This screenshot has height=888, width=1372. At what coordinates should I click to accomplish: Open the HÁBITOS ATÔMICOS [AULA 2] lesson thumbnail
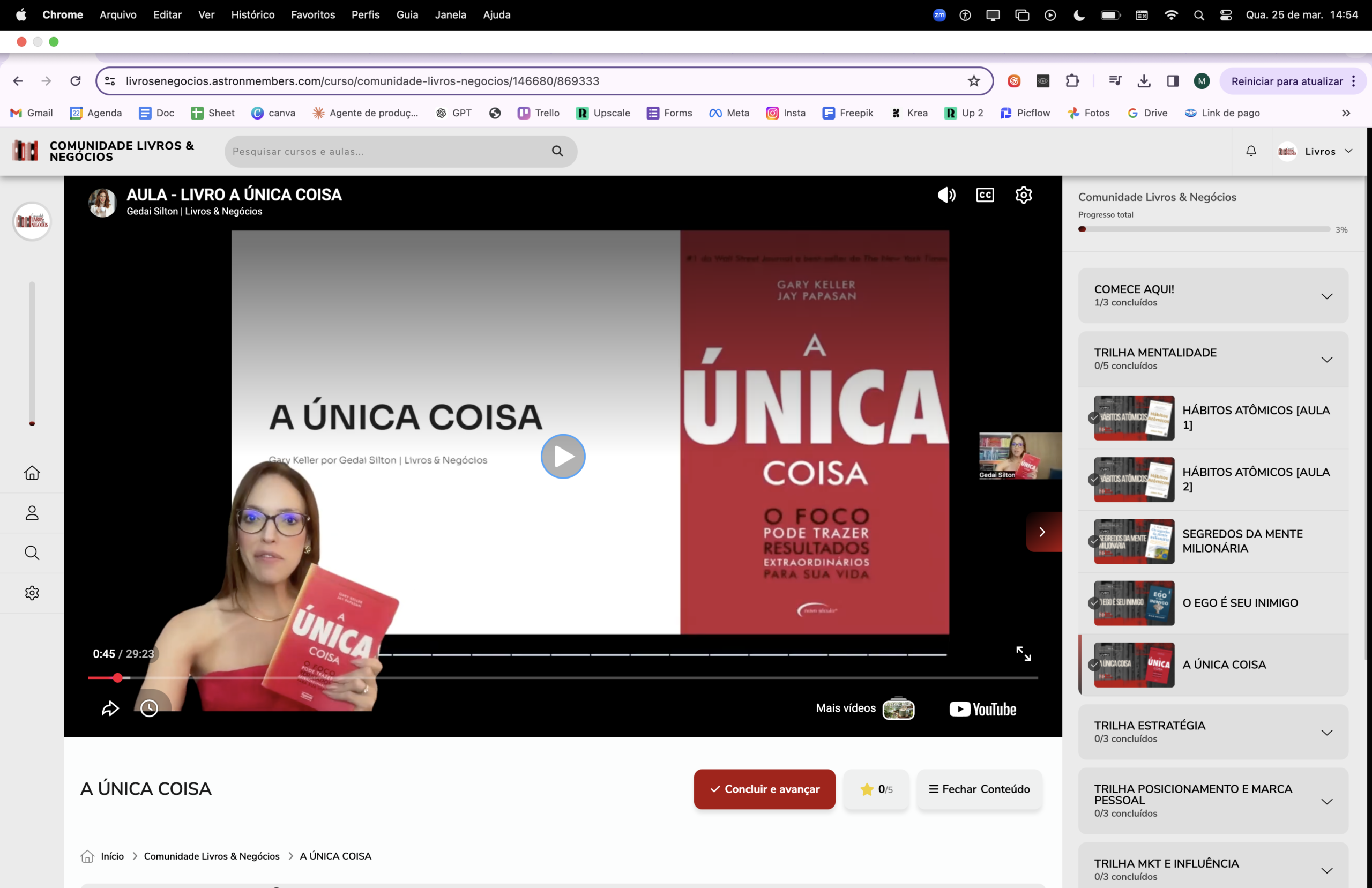pos(1134,479)
